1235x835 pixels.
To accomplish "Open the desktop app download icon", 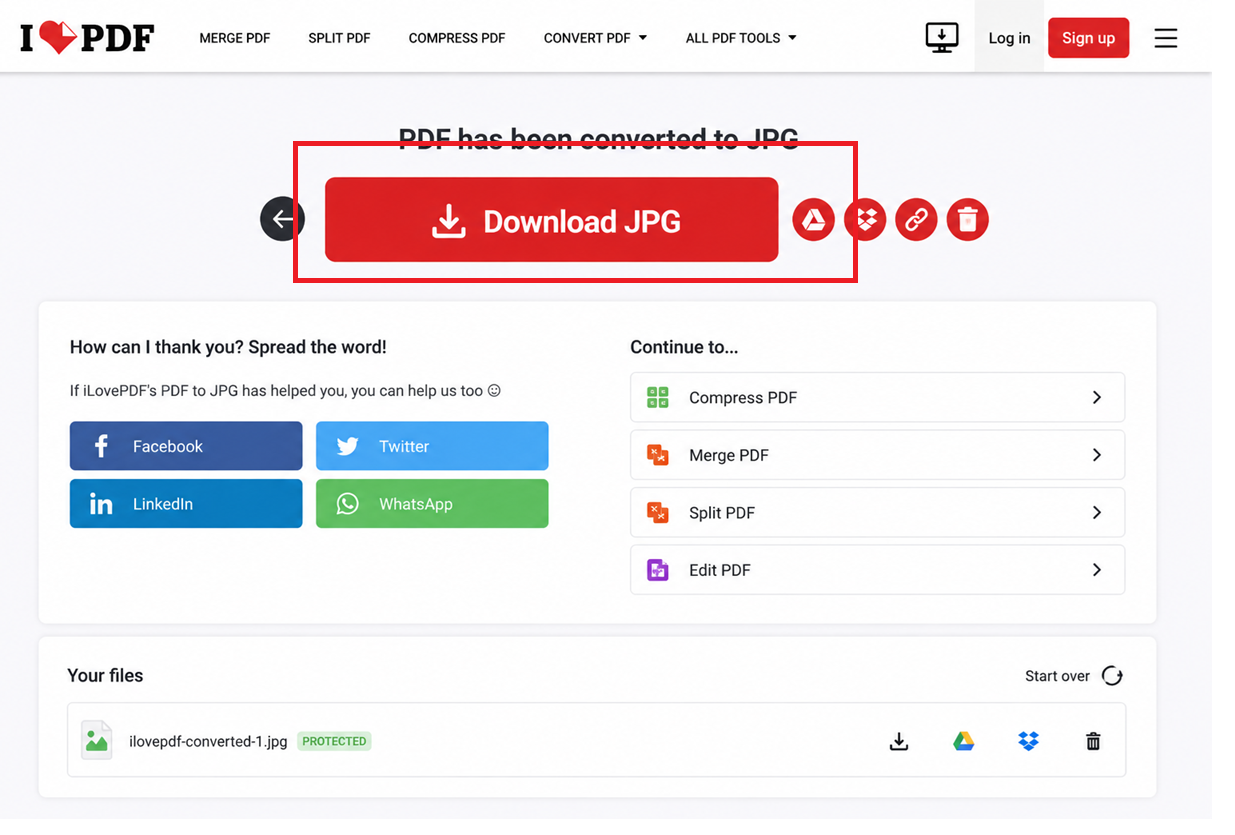I will pos(941,38).
